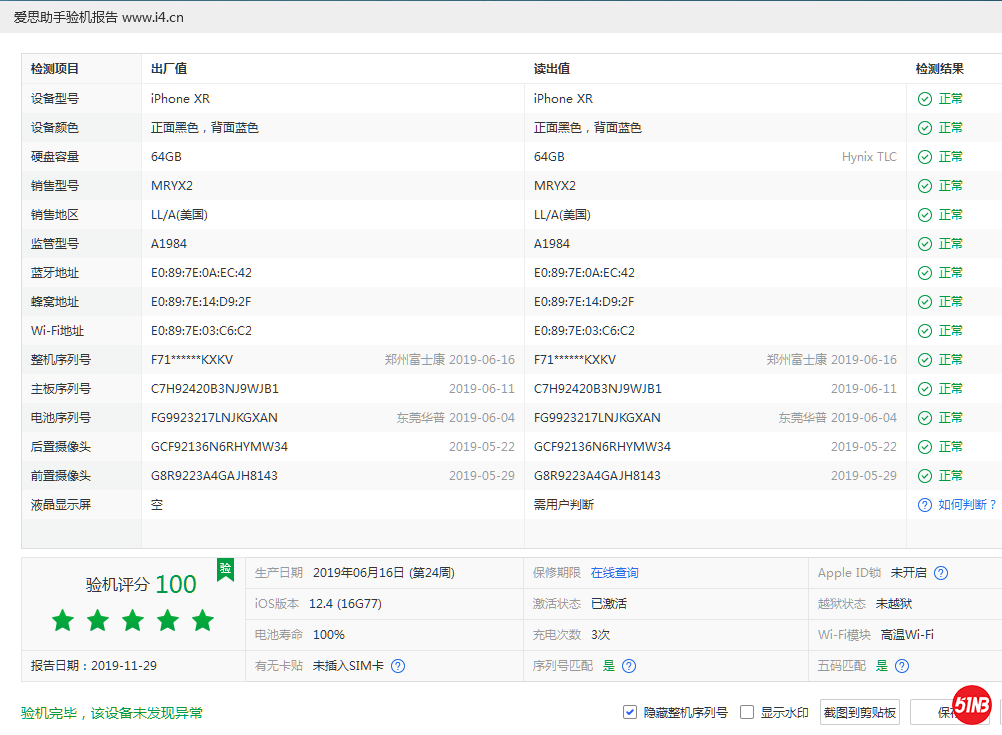
Task: Open the question mark tooltip beside 有无卡贴
Action: [x=397, y=665]
